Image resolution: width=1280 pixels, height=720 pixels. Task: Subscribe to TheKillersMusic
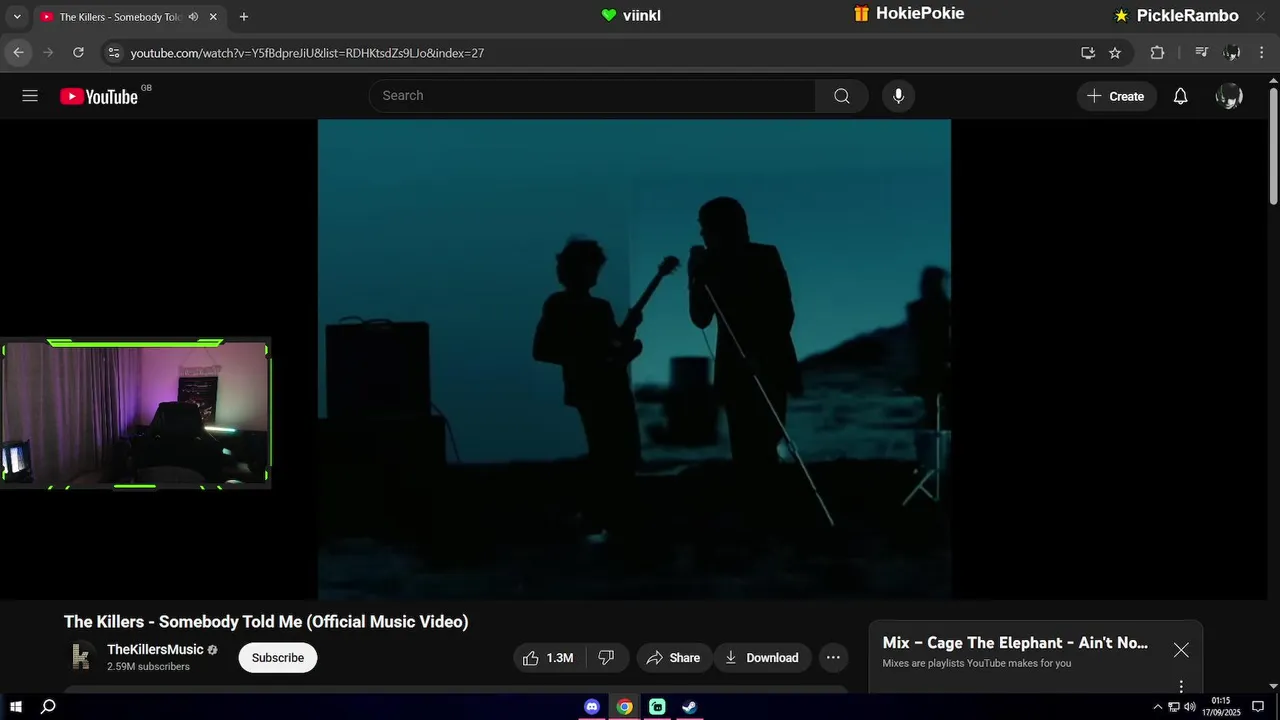coord(278,658)
